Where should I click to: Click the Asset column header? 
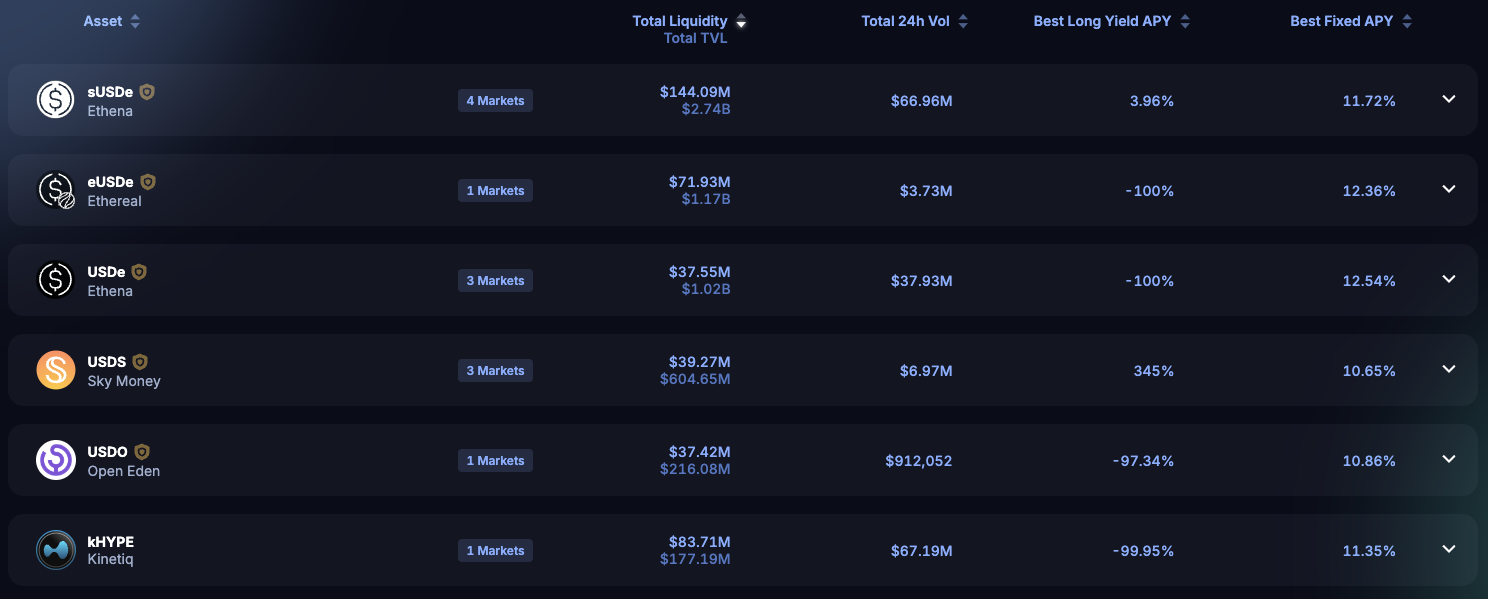coord(103,22)
